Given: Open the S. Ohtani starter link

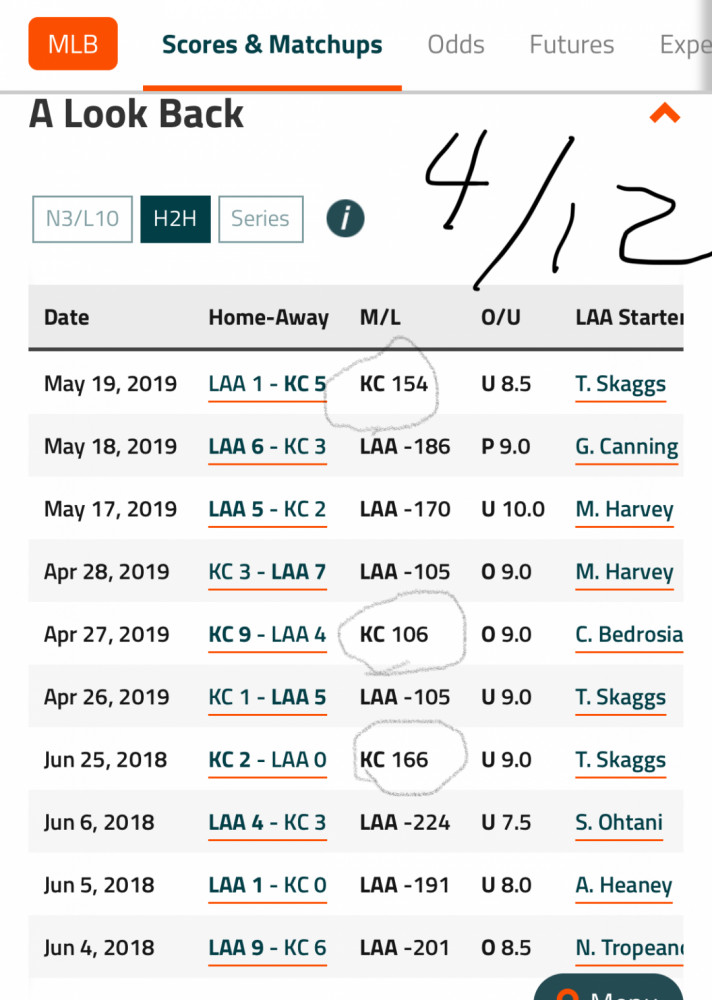Looking at the screenshot, I should 619,823.
